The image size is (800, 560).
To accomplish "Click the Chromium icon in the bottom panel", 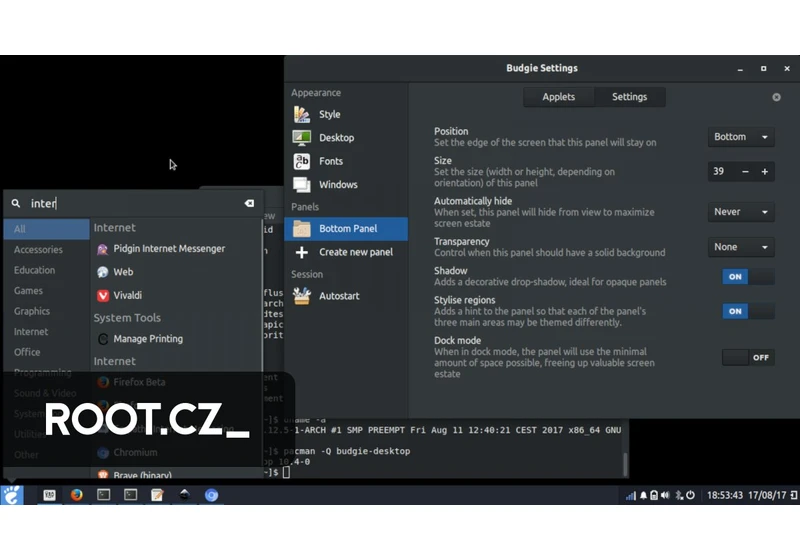I will [x=211, y=495].
